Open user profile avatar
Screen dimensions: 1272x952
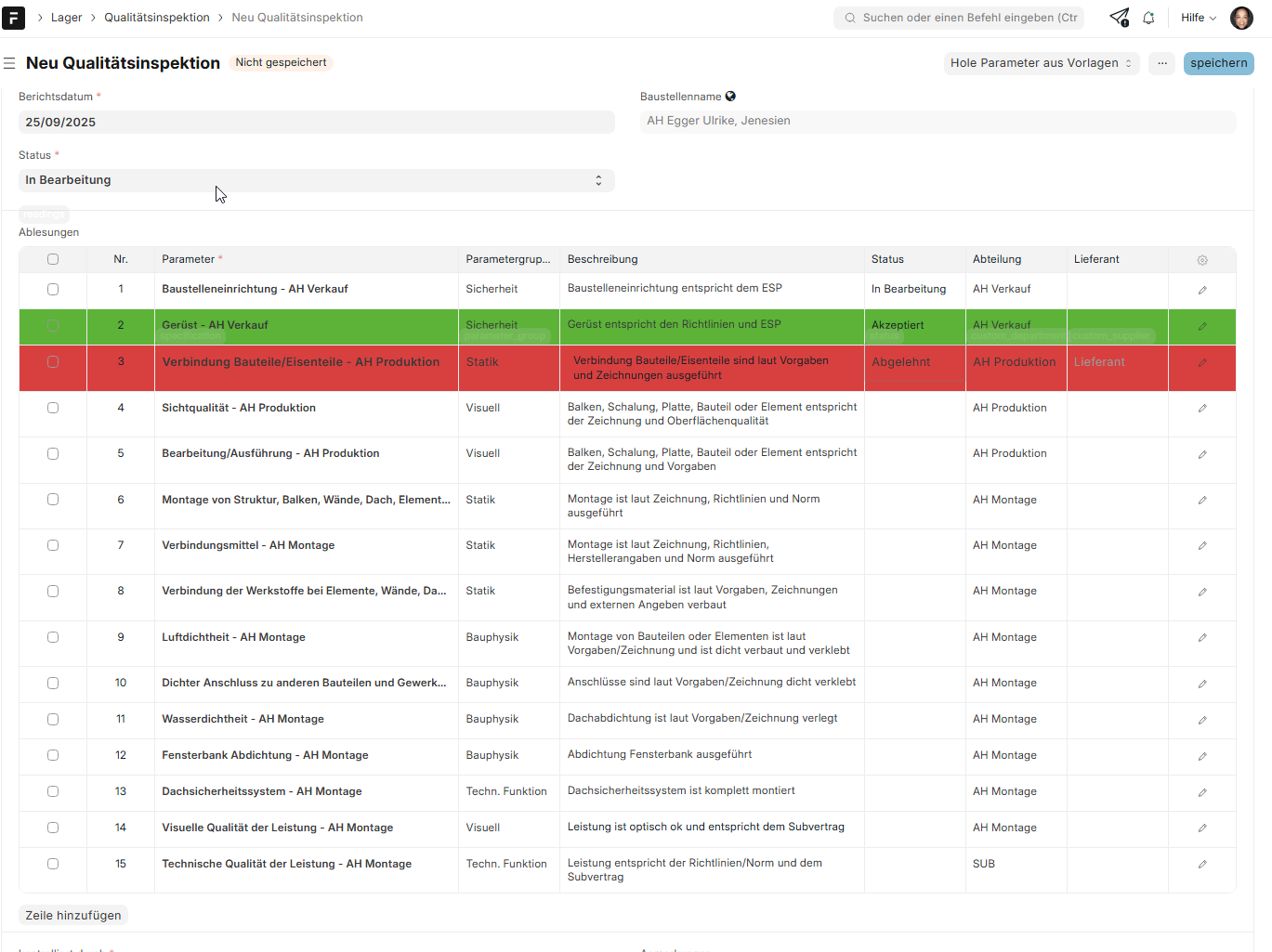(1241, 18)
